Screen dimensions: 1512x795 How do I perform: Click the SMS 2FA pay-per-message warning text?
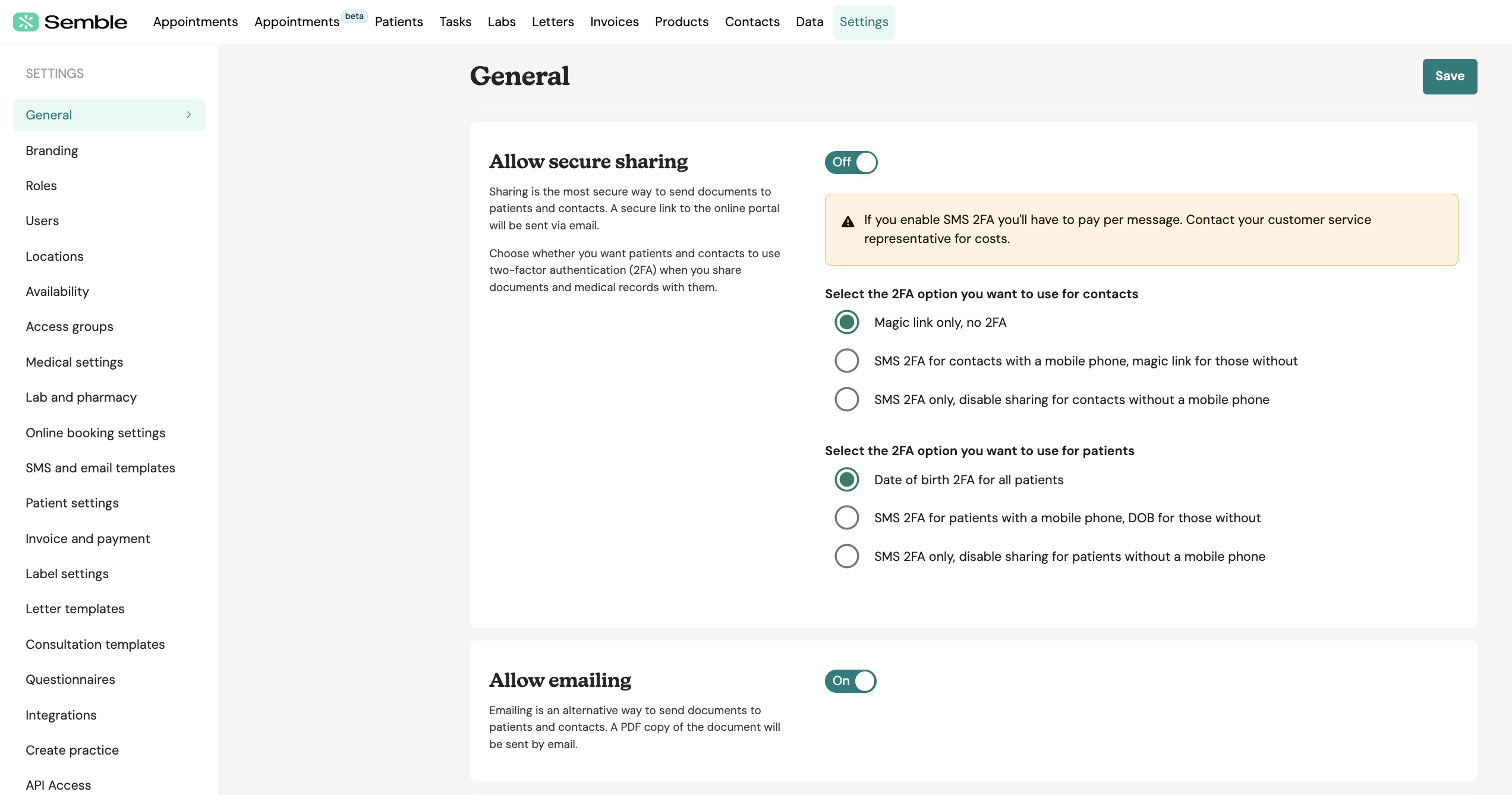pos(1117,229)
